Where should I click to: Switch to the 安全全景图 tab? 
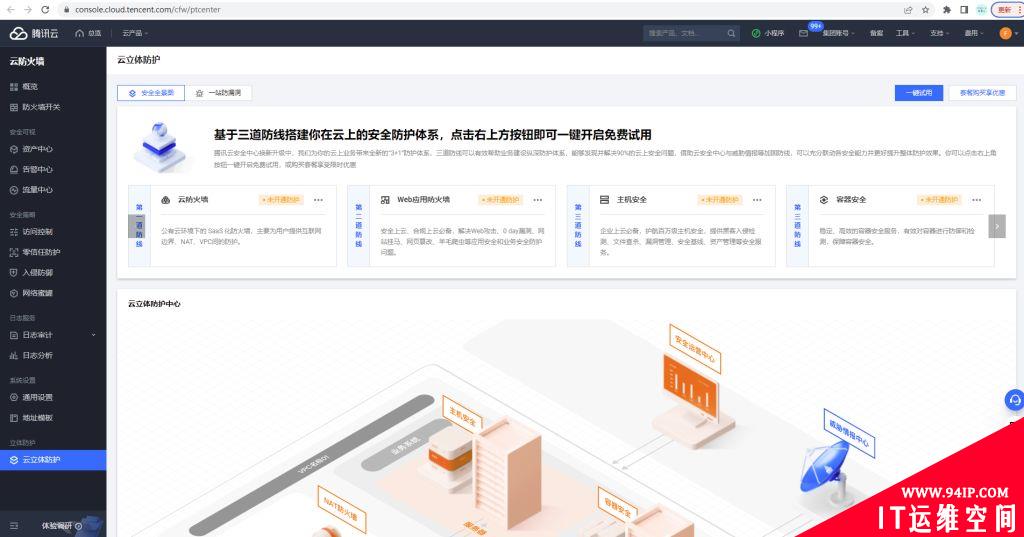(x=151, y=93)
